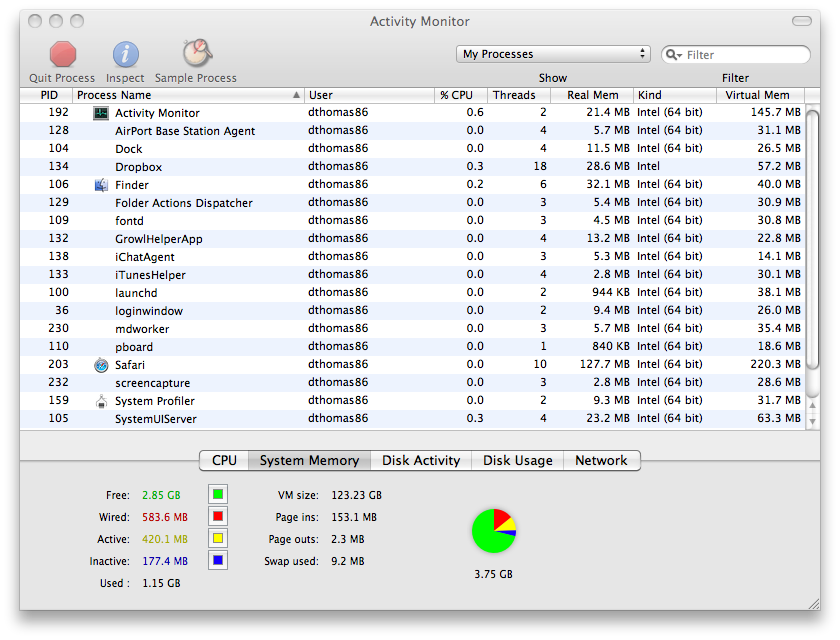The width and height of the screenshot is (840, 640).
Task: Click the 3.75 GB total memory label
Action: coord(493,574)
